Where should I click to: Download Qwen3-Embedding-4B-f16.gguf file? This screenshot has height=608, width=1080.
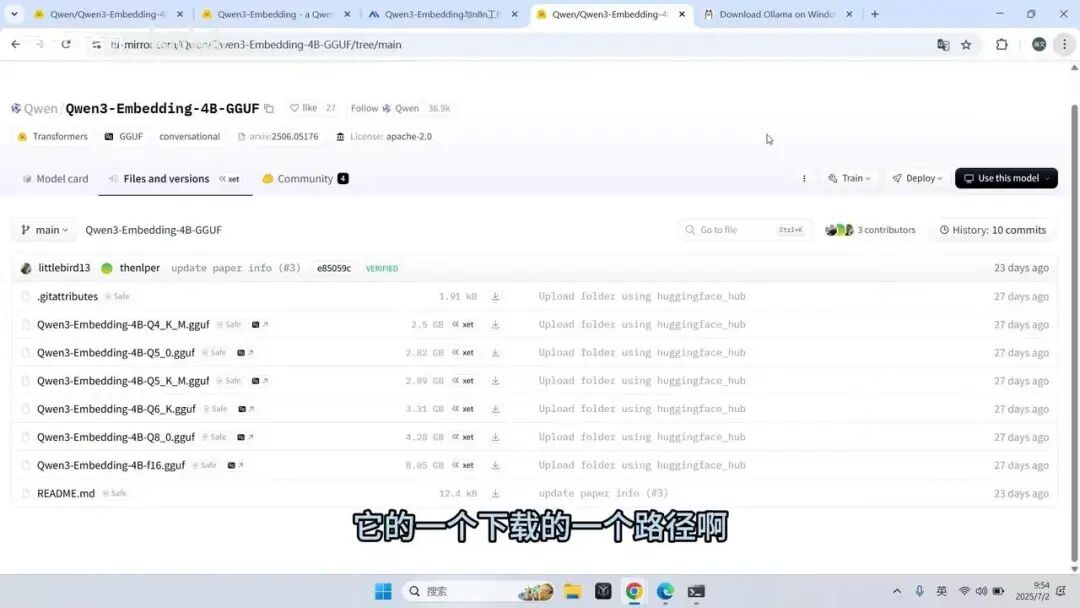pyautogui.click(x=495, y=465)
